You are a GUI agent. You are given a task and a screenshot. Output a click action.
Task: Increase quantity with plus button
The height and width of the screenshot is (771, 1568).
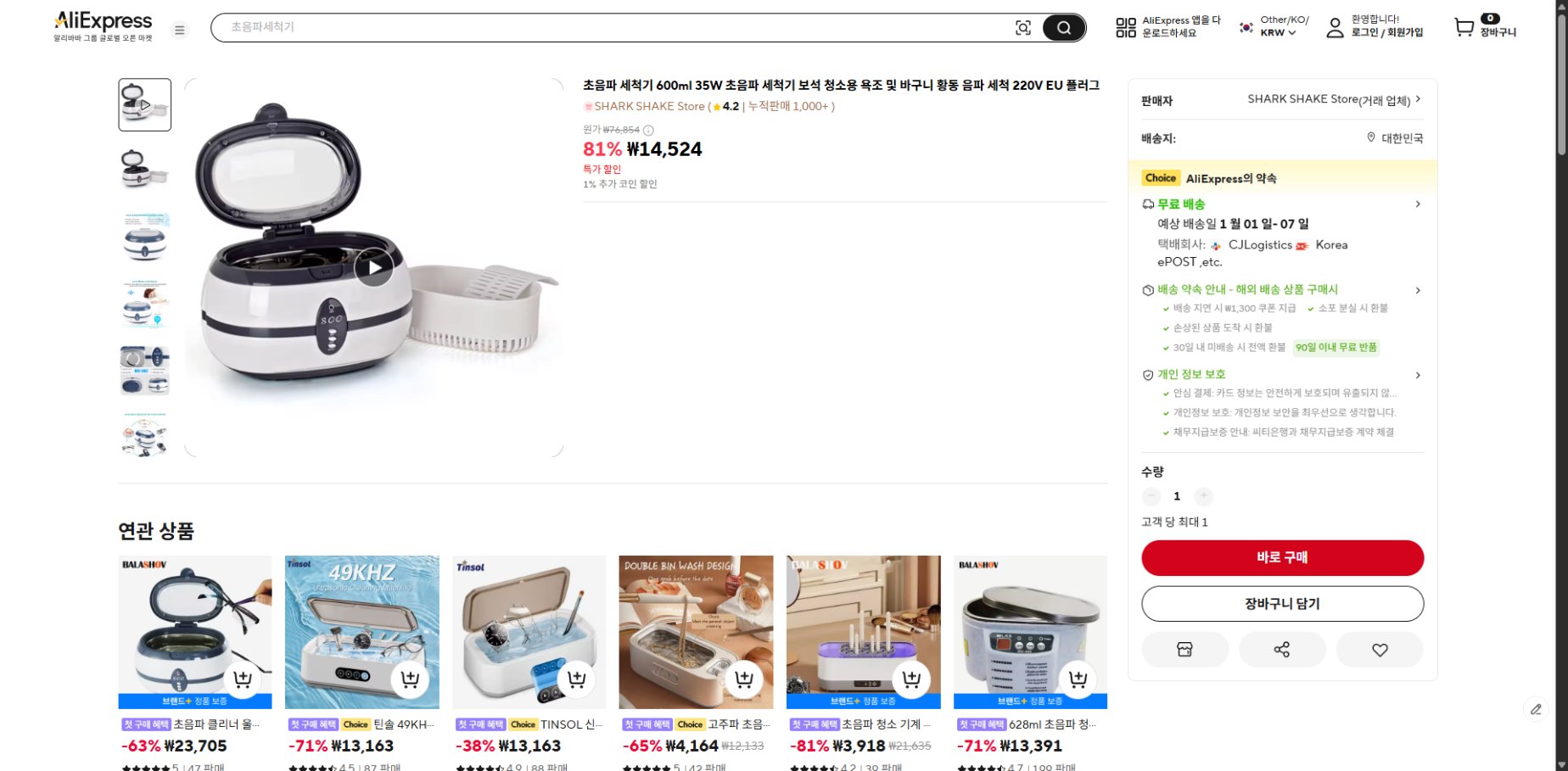(1203, 496)
